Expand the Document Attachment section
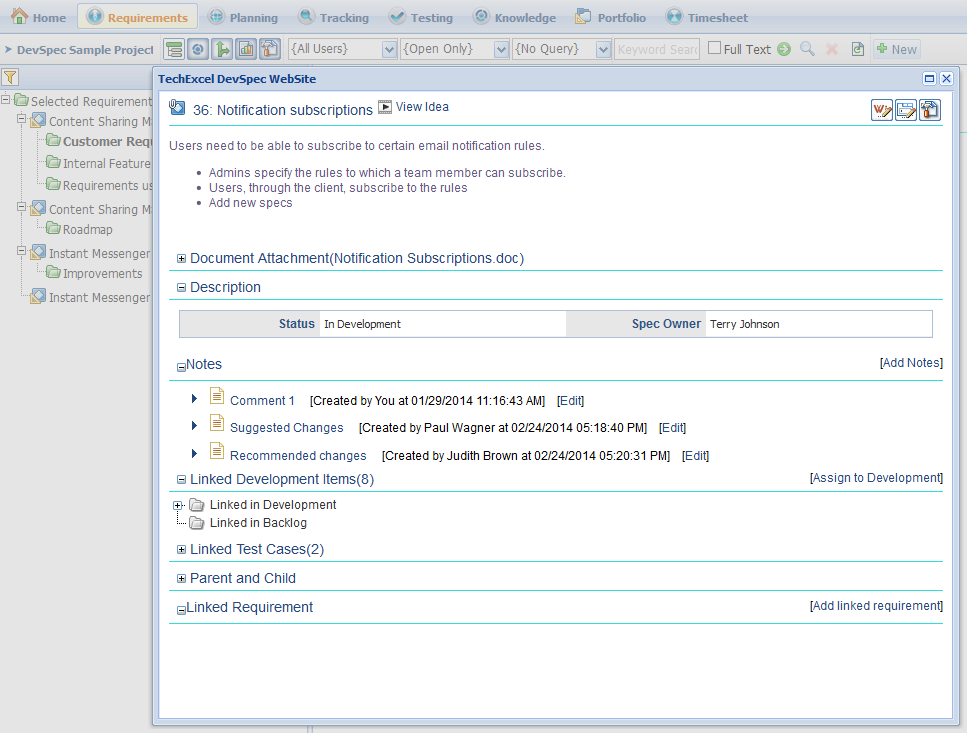The width and height of the screenshot is (967, 733). (x=181, y=258)
